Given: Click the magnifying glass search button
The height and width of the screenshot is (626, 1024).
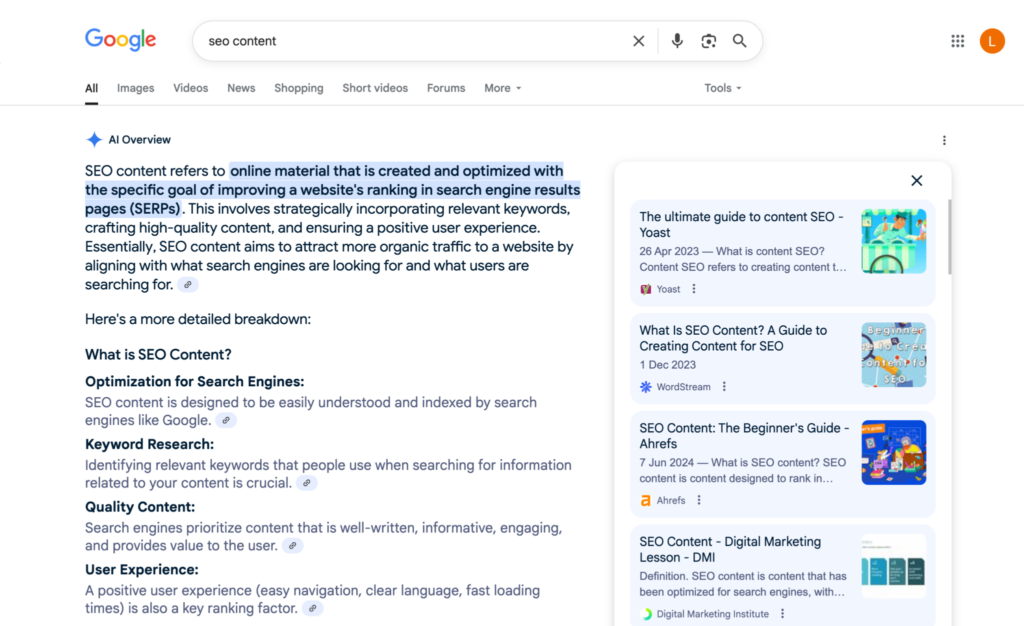Looking at the screenshot, I should (740, 41).
